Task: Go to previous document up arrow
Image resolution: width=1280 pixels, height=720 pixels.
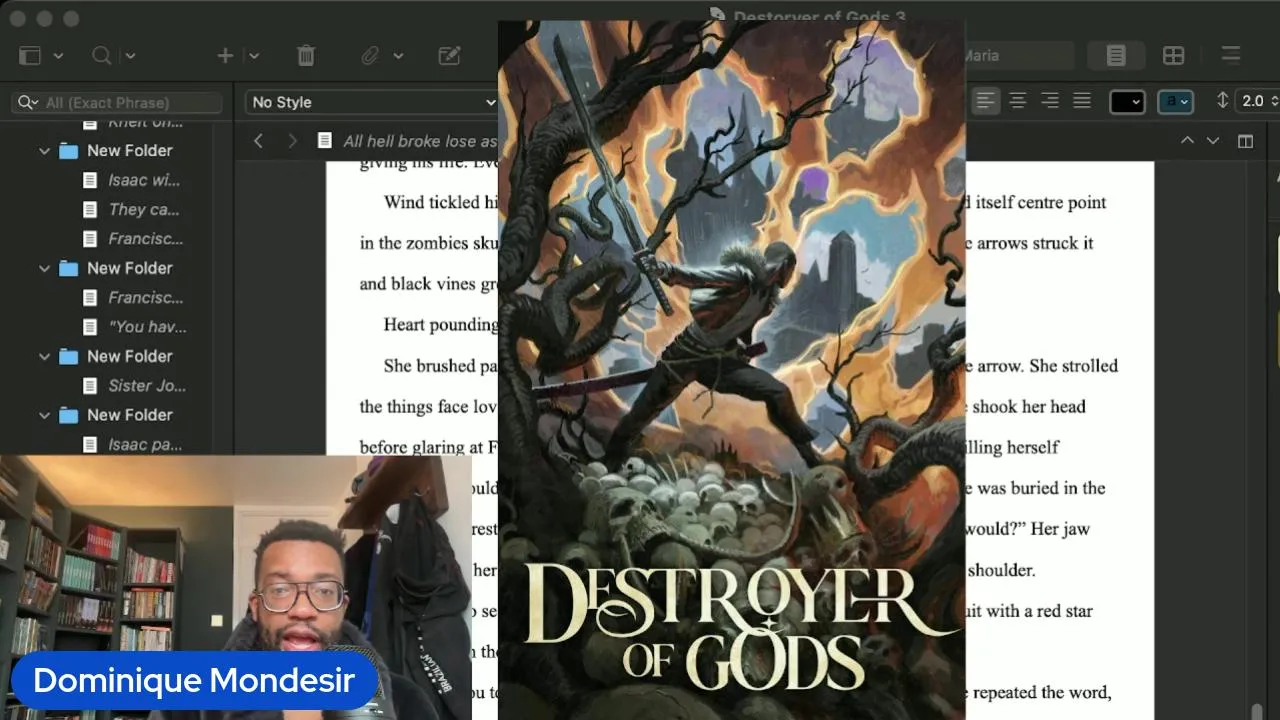Action: pyautogui.click(x=1187, y=141)
